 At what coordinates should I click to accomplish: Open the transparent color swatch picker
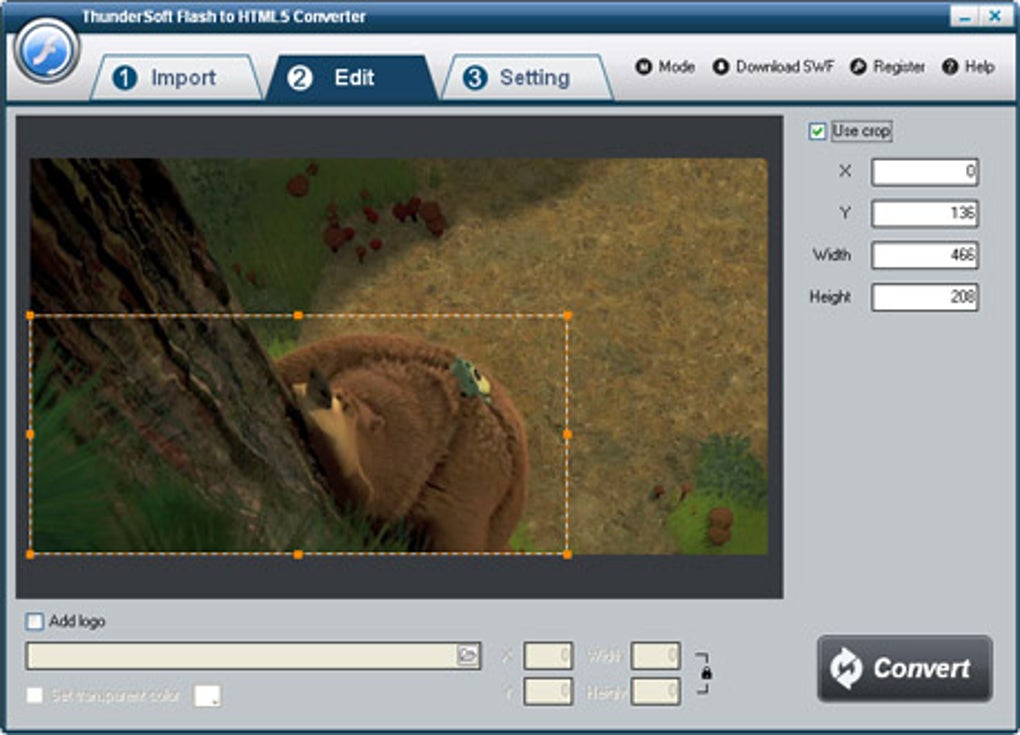(x=208, y=695)
